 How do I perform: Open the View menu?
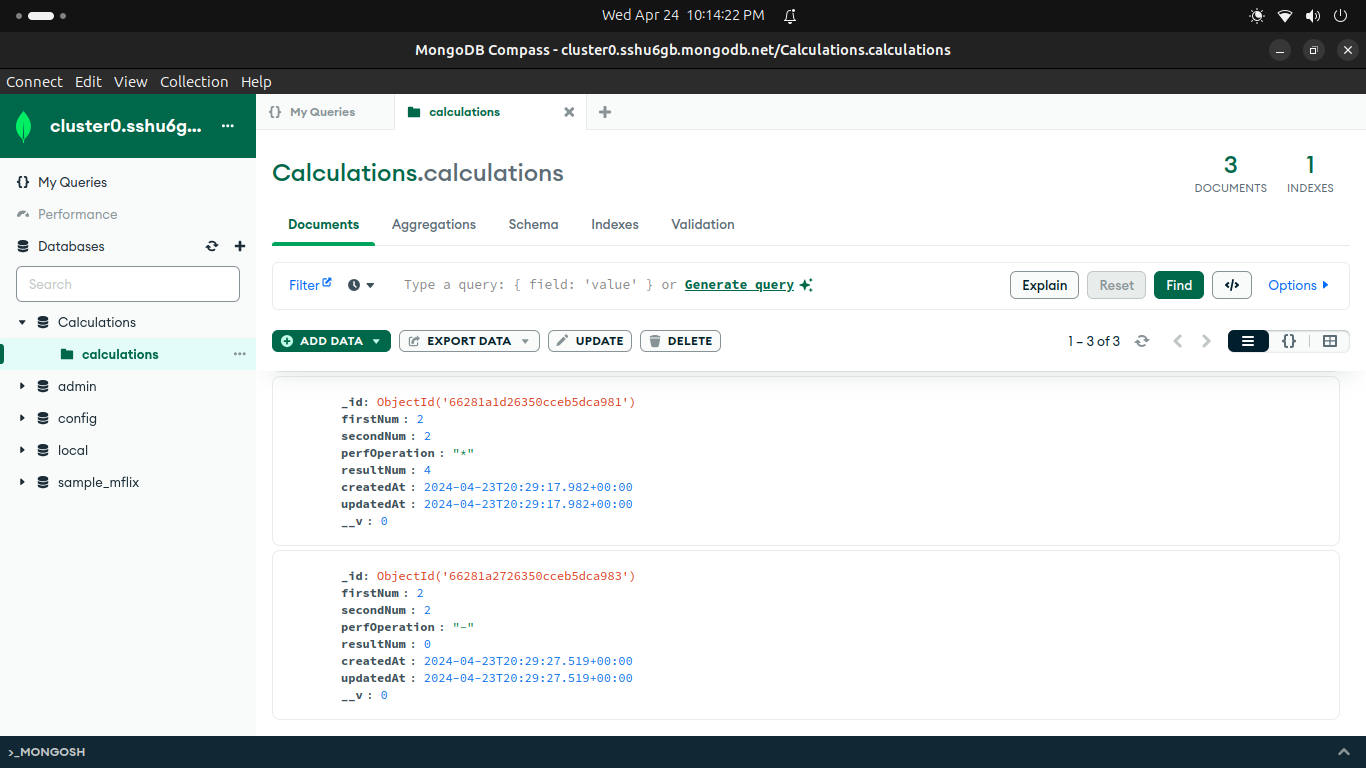coord(131,82)
